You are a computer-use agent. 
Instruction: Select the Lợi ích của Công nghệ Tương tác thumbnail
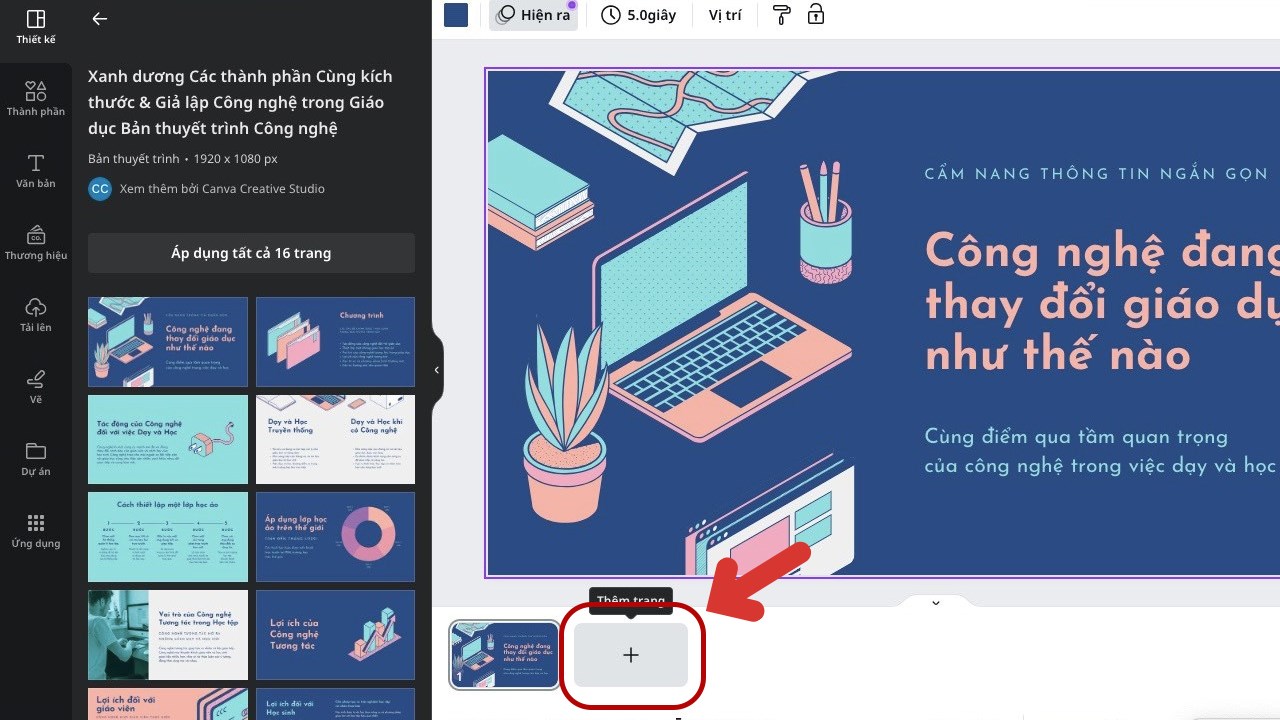(x=335, y=635)
